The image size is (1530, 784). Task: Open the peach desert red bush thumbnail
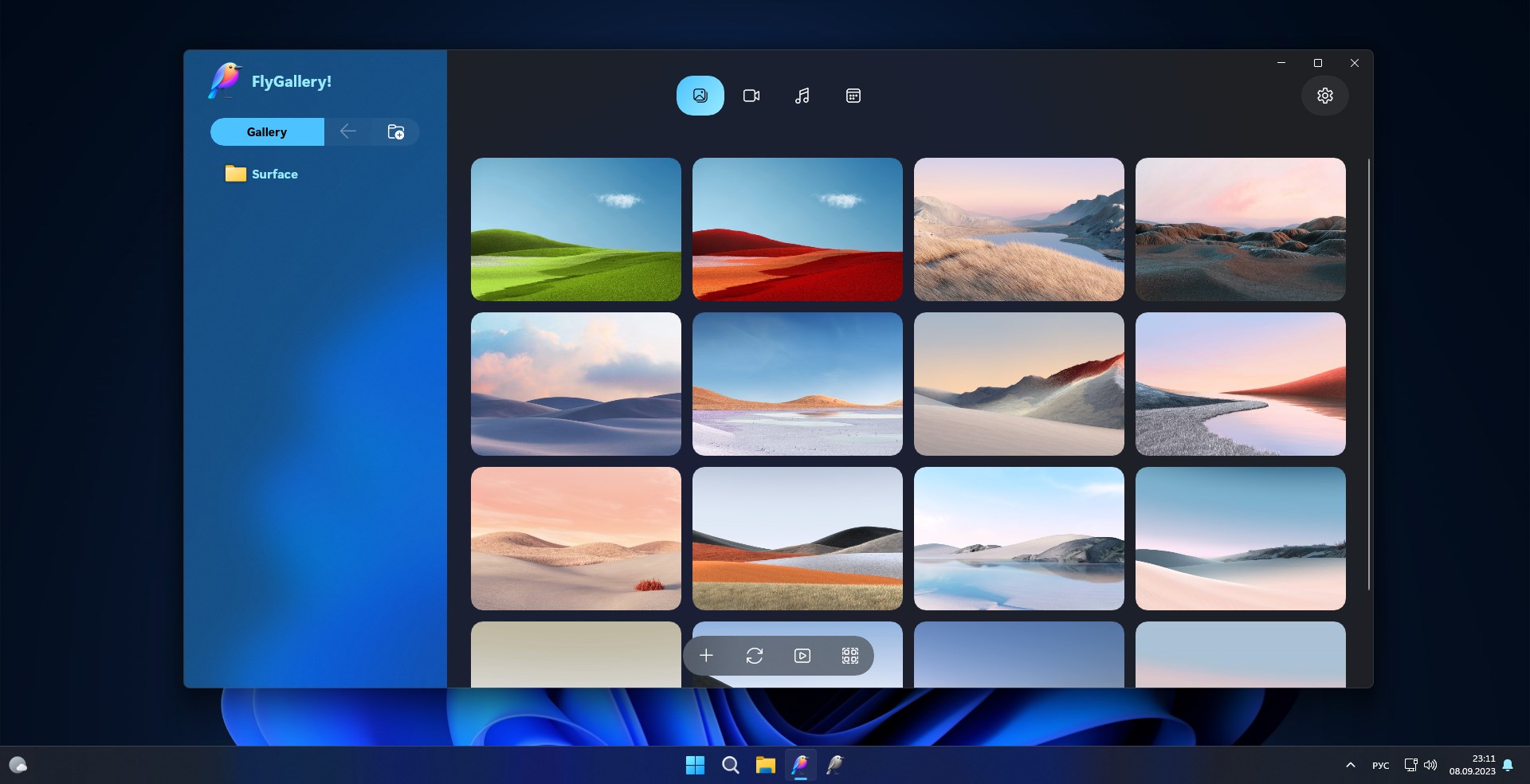(576, 539)
